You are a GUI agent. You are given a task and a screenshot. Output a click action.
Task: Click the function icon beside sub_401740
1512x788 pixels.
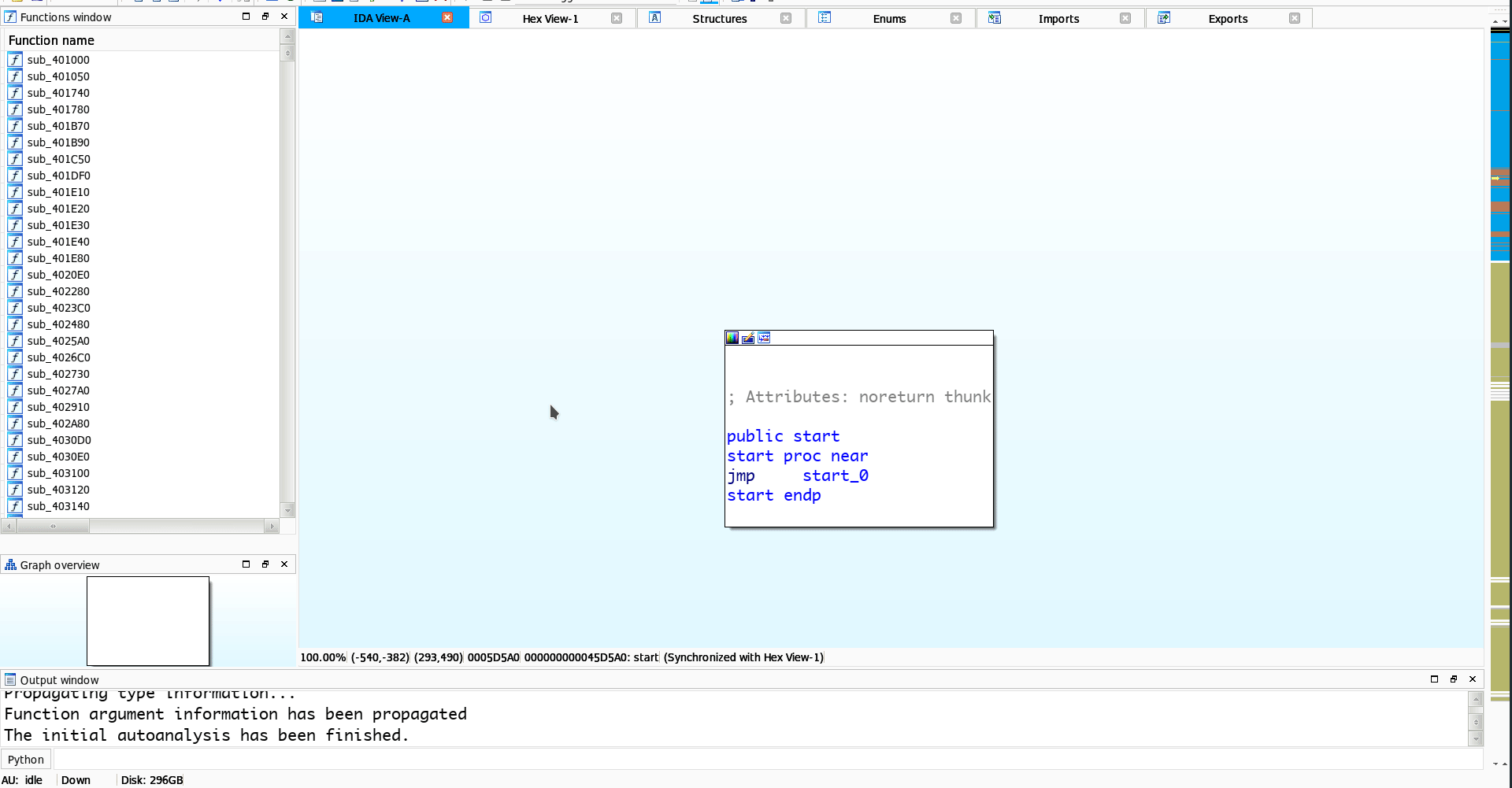pyautogui.click(x=15, y=93)
